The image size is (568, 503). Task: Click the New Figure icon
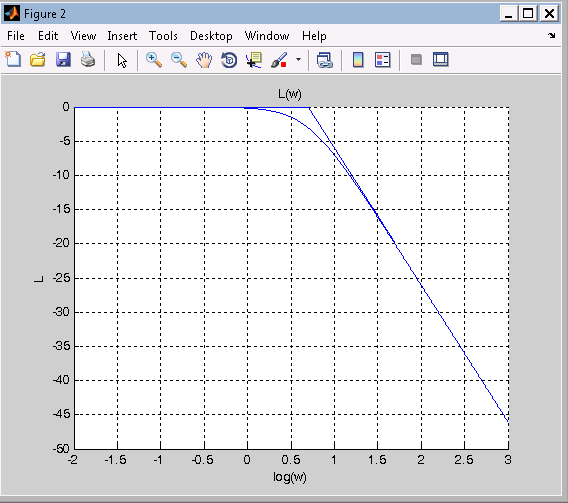tap(13, 60)
